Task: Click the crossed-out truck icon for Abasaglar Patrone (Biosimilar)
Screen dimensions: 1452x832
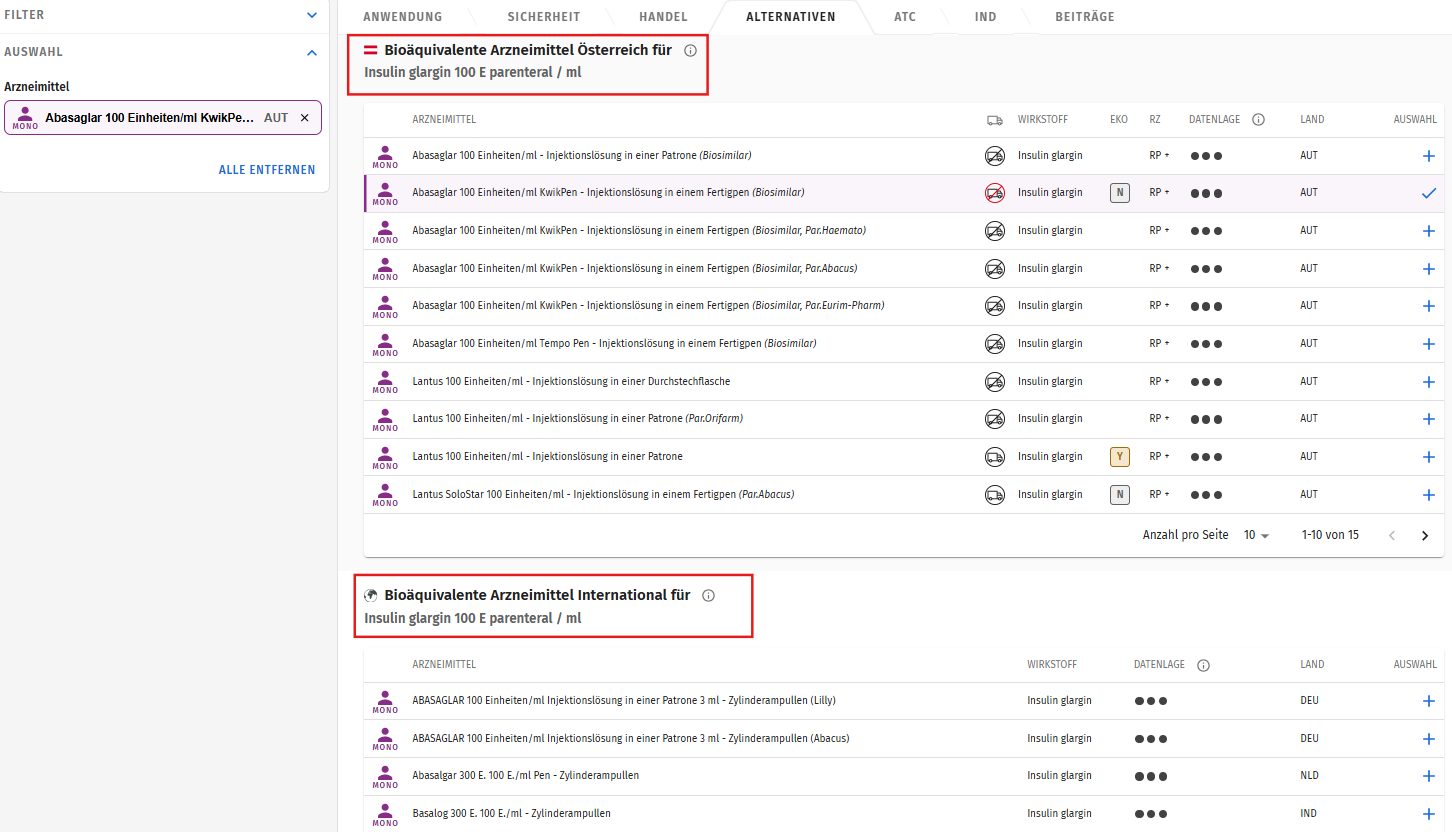Action: (994, 156)
